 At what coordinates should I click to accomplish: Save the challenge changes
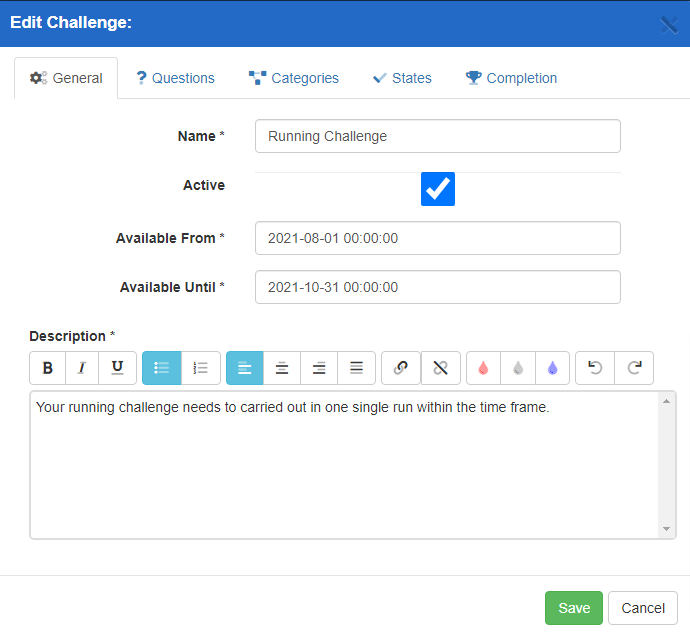tap(574, 608)
